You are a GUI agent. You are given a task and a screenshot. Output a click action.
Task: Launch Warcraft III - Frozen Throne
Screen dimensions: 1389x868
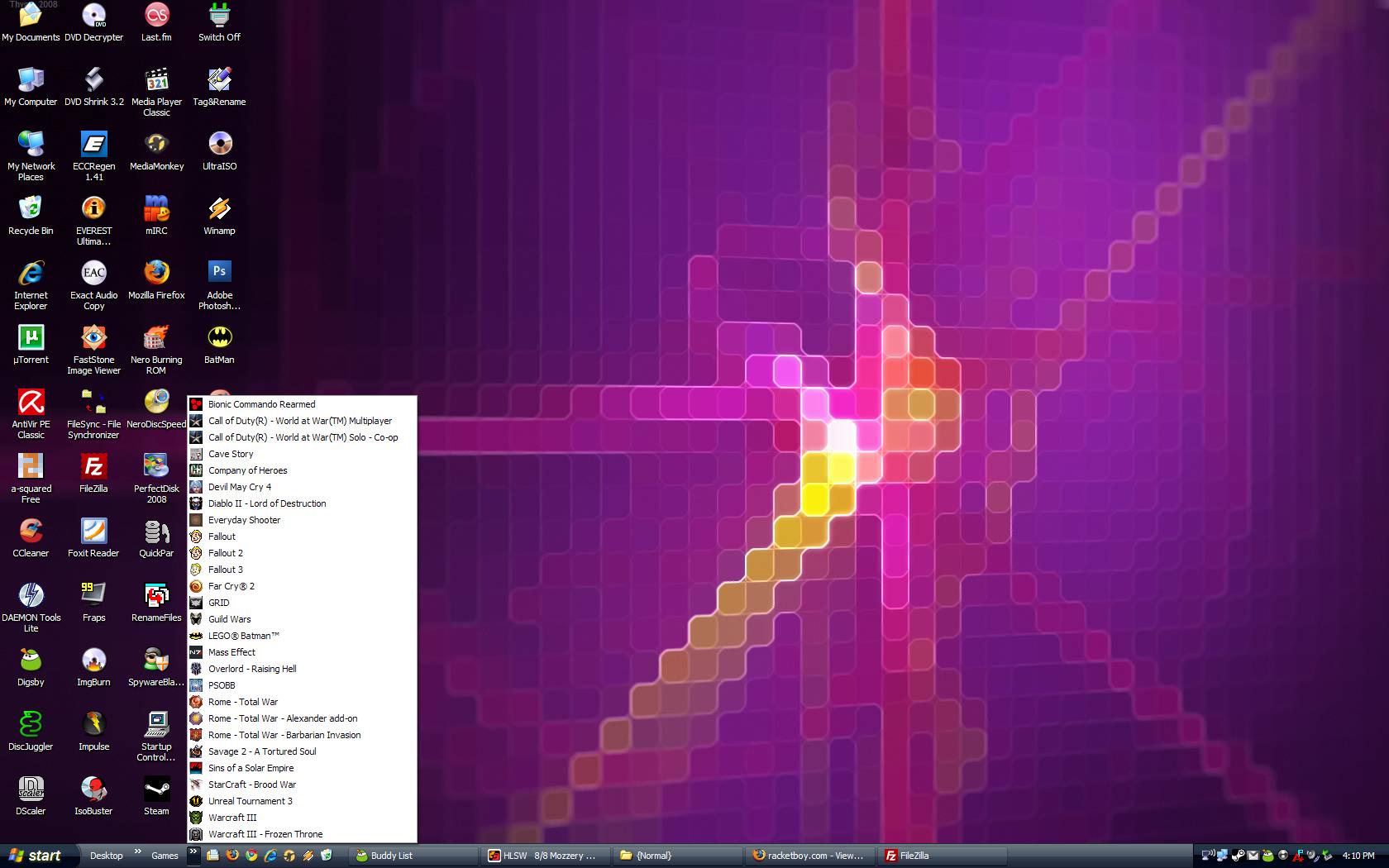(x=303, y=834)
